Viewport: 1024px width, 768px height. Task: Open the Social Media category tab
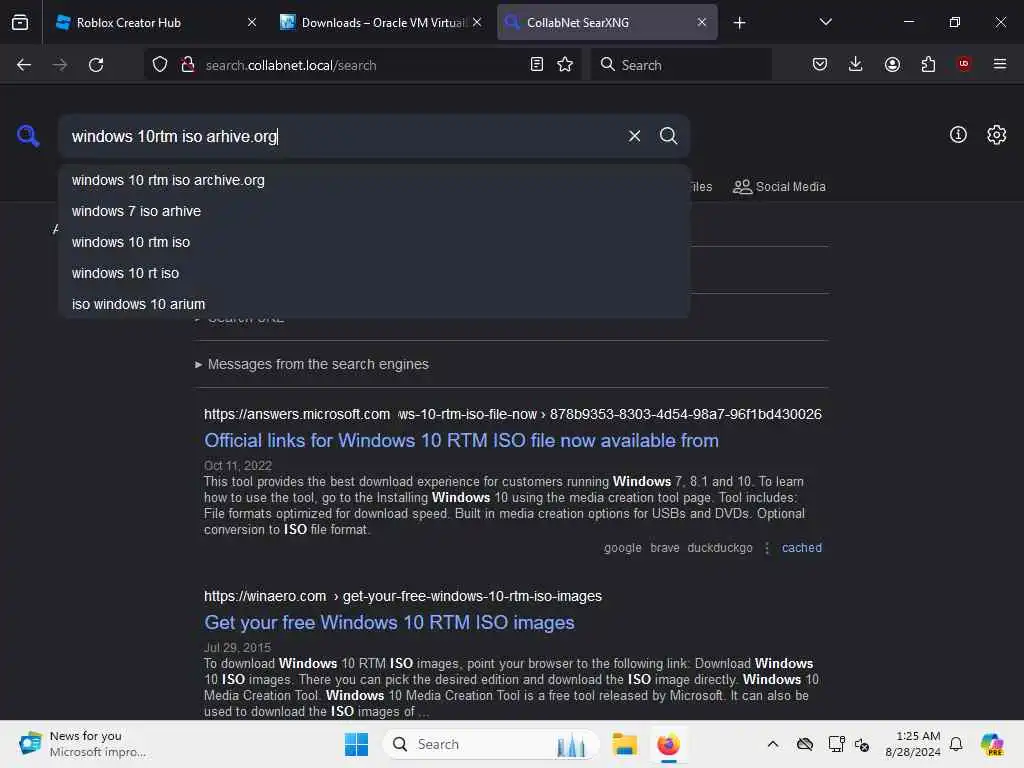pyautogui.click(x=779, y=187)
